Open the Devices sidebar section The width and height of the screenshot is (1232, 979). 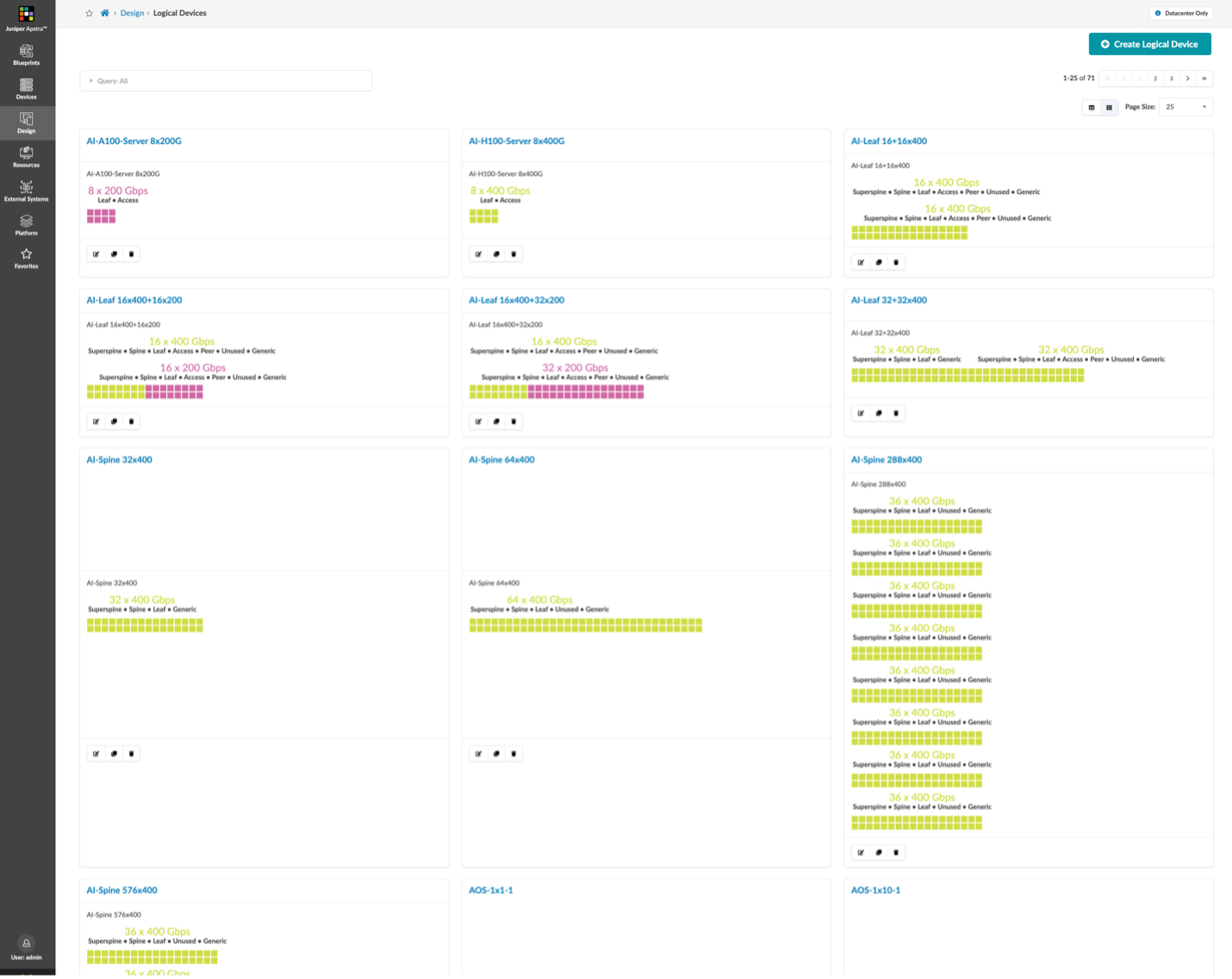pyautogui.click(x=27, y=89)
